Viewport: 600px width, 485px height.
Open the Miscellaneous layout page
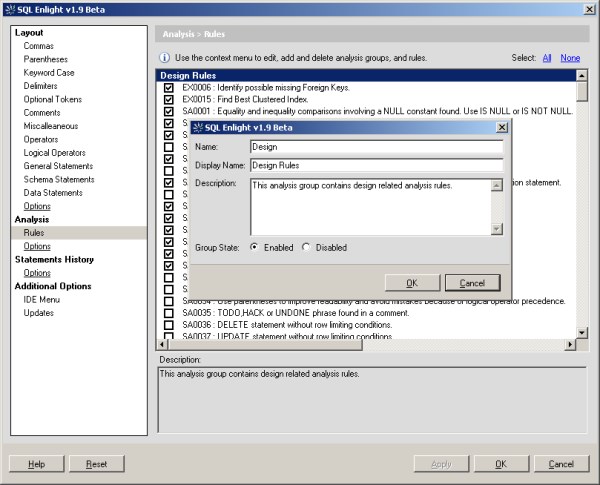pyautogui.click(x=51, y=126)
